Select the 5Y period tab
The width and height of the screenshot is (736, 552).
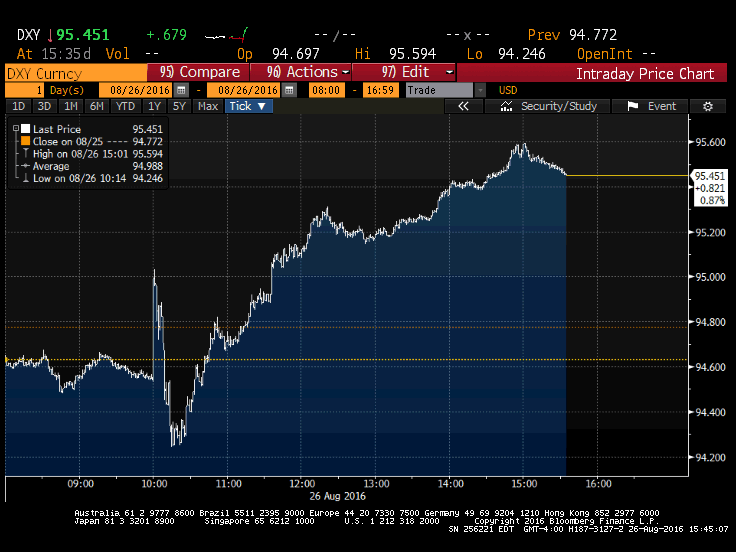click(x=179, y=106)
